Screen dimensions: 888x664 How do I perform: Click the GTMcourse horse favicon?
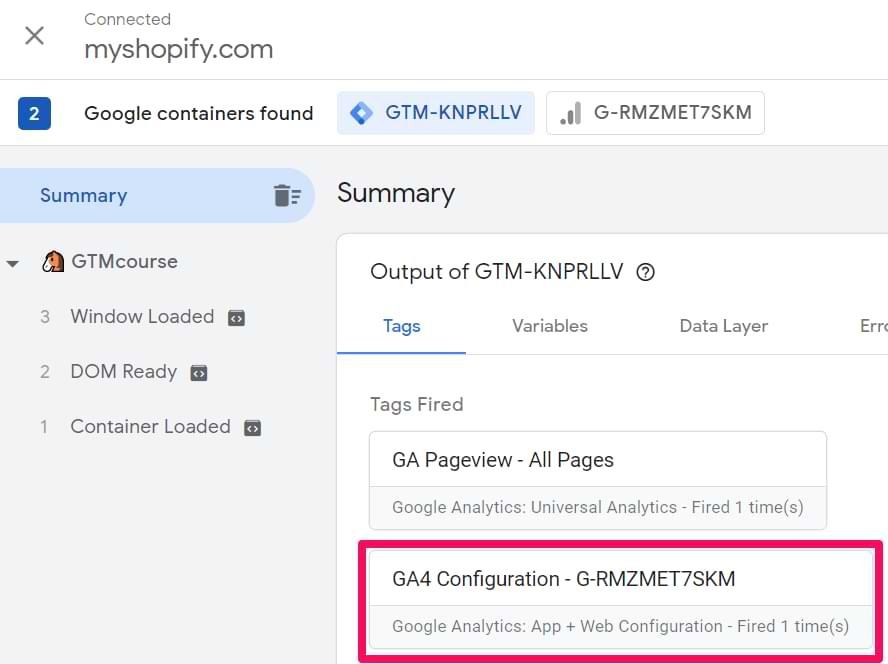coord(53,261)
